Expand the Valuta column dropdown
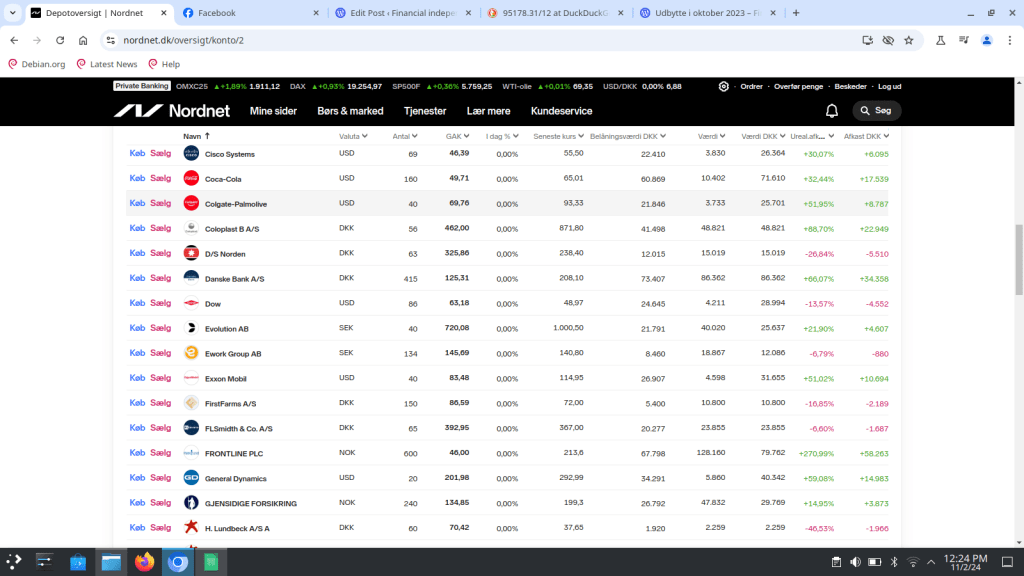 (x=353, y=136)
